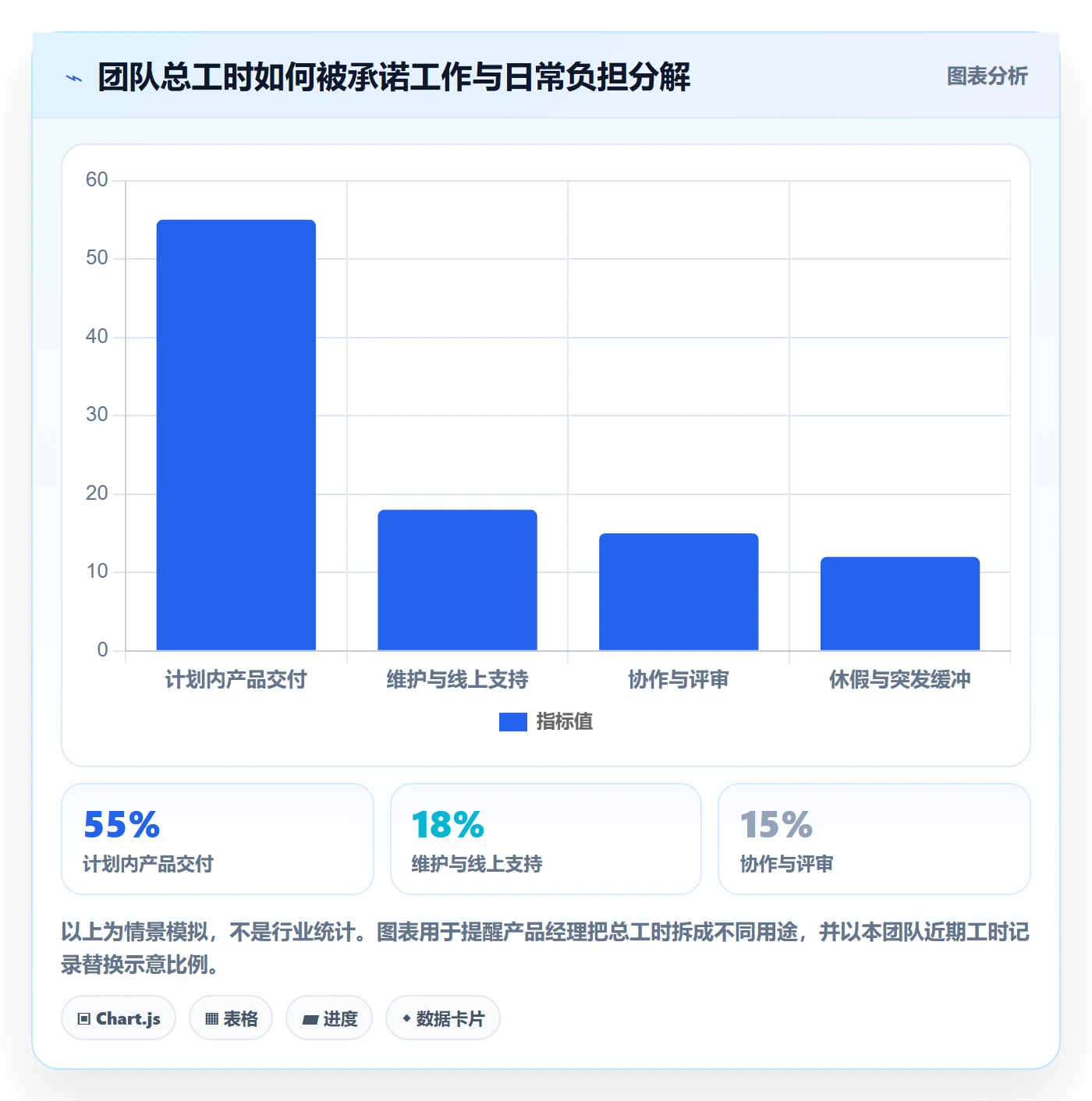Click the 数据卡片 tag
This screenshot has width=1092, height=1101.
(x=443, y=1018)
